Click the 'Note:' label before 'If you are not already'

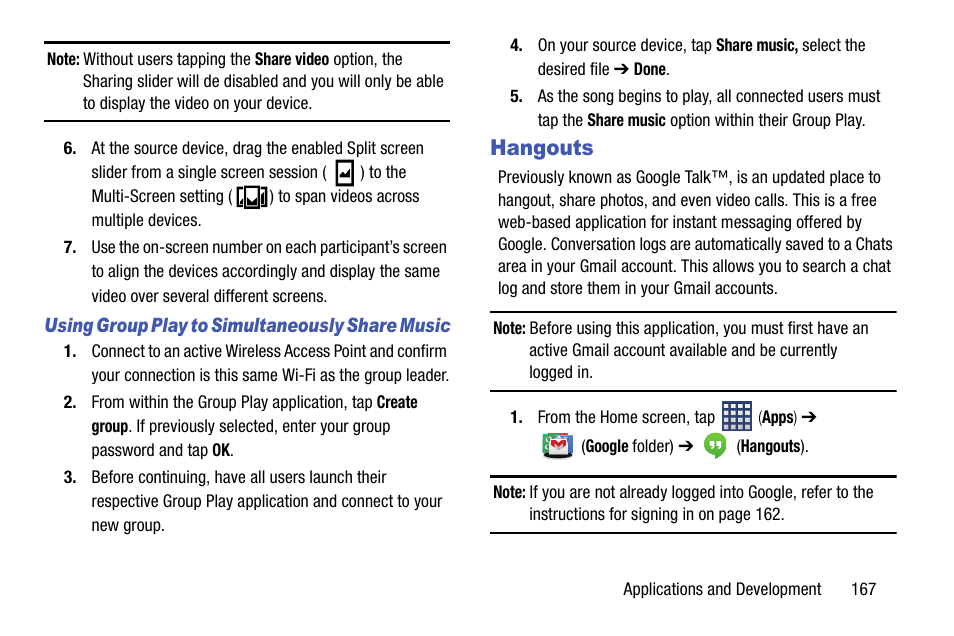(x=509, y=492)
